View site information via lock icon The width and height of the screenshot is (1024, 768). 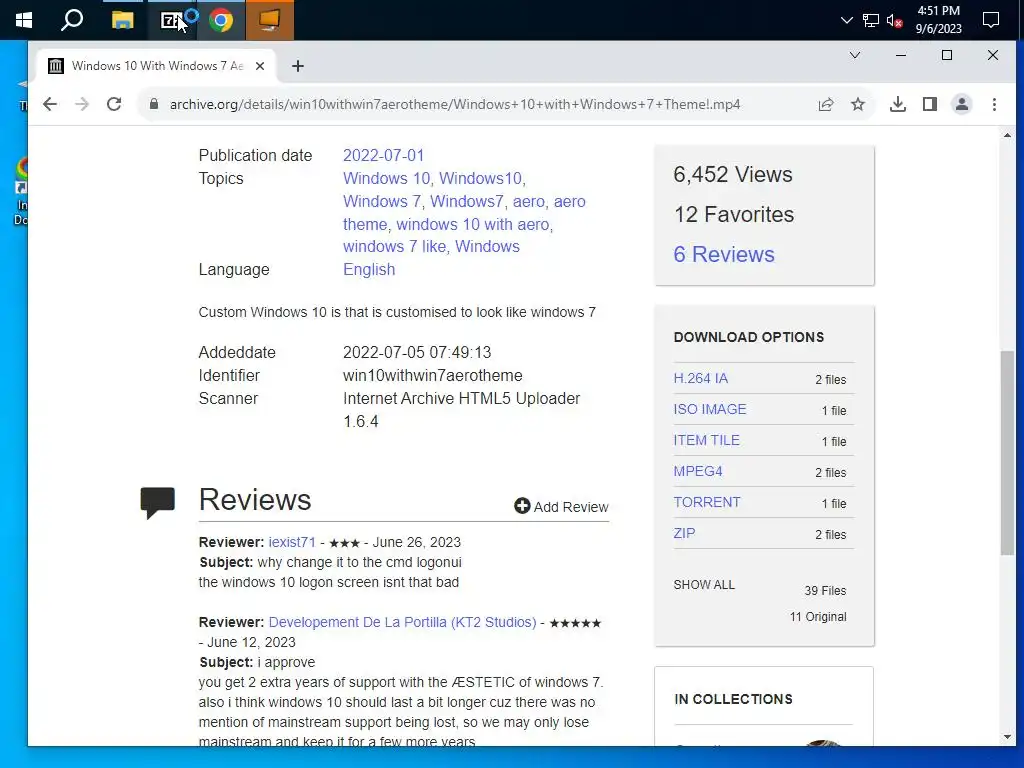[x=154, y=104]
